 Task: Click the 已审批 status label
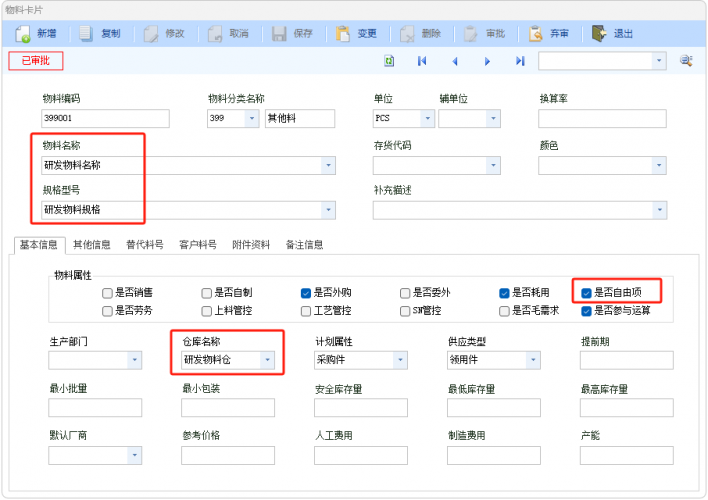coord(36,61)
